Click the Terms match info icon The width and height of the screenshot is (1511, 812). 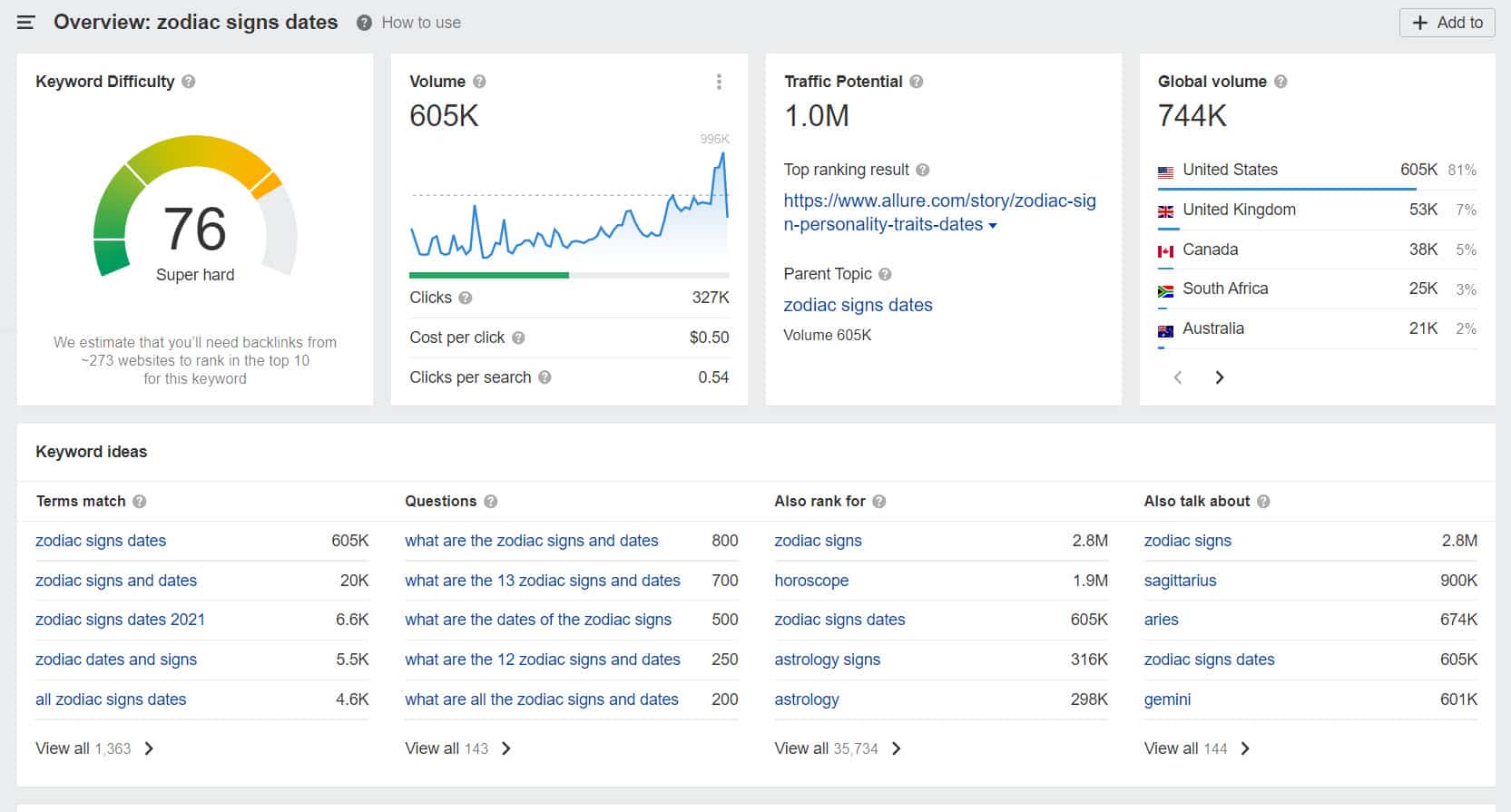coord(140,502)
